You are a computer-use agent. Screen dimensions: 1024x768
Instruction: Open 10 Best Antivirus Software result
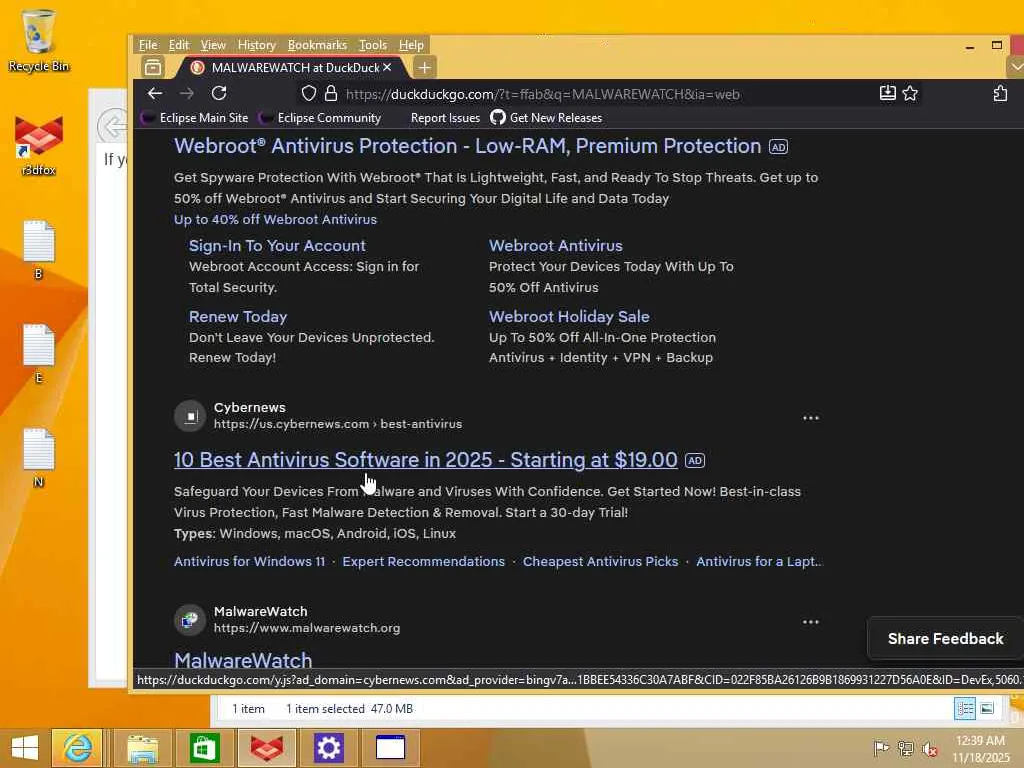pos(425,460)
